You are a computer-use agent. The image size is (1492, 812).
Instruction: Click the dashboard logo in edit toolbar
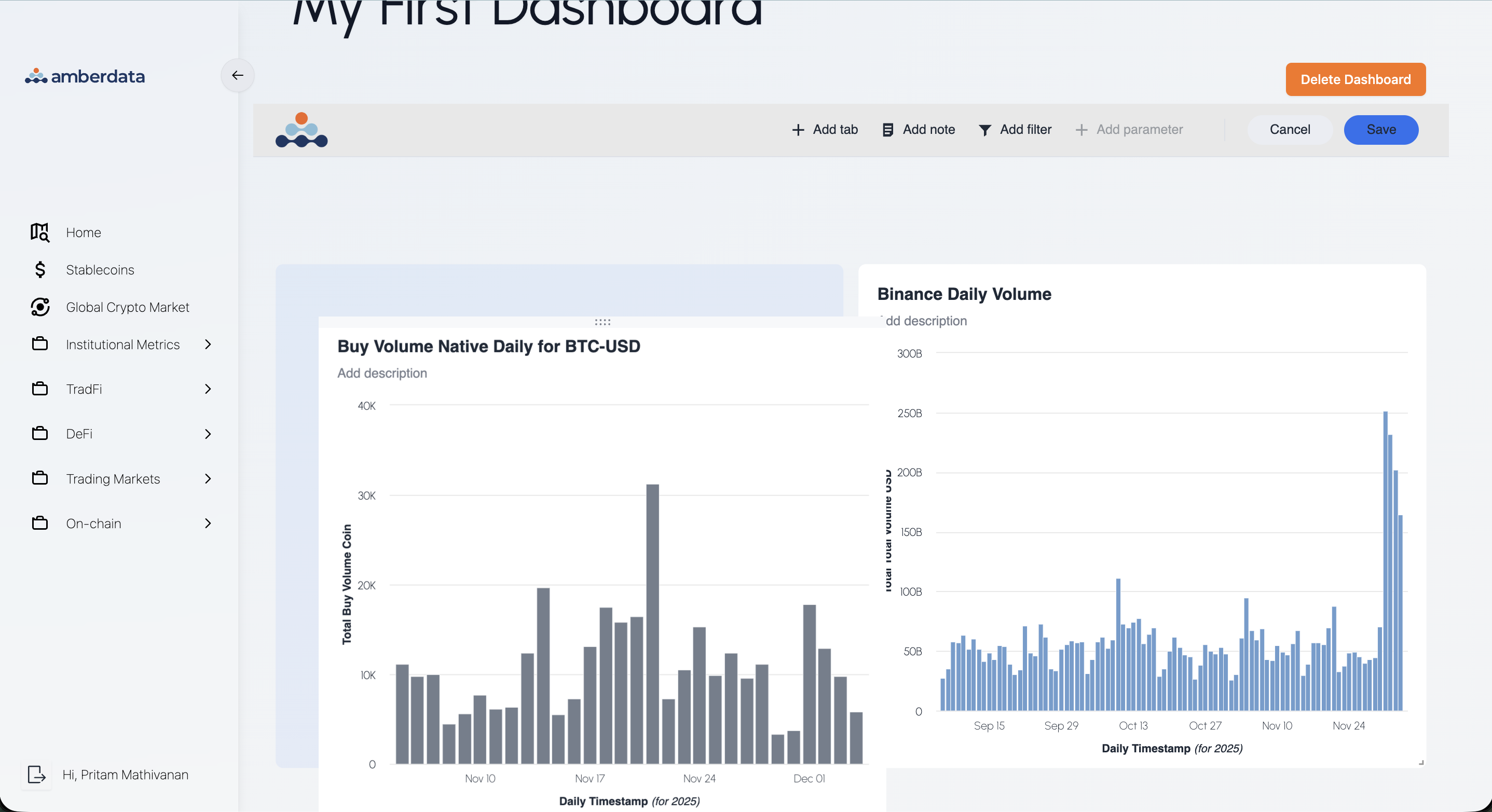pos(301,130)
